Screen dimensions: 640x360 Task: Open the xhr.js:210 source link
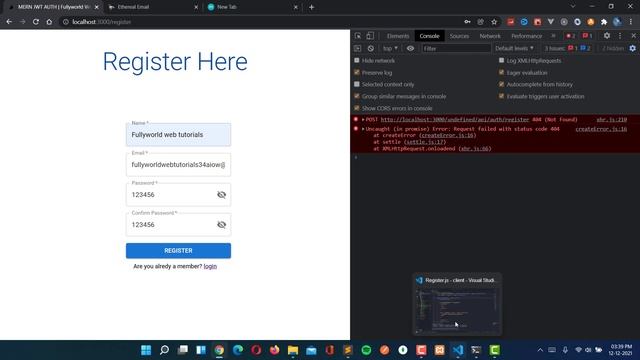point(611,120)
